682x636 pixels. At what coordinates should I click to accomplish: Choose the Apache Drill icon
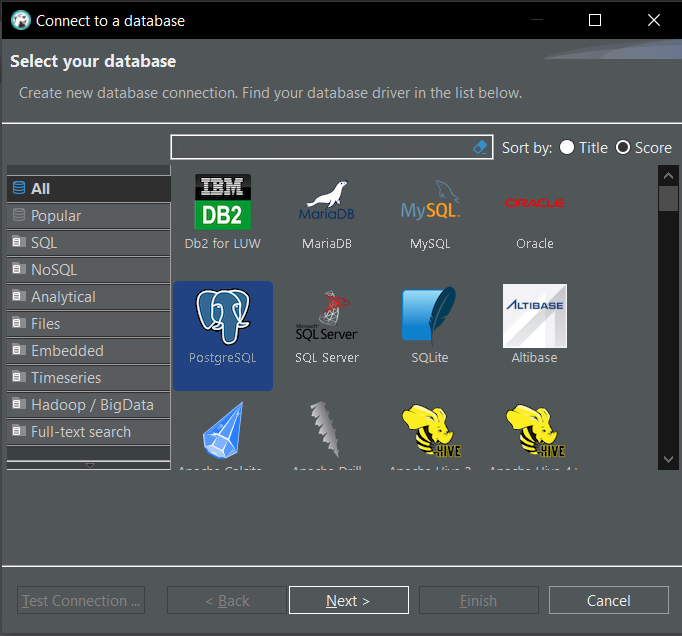click(x=325, y=429)
